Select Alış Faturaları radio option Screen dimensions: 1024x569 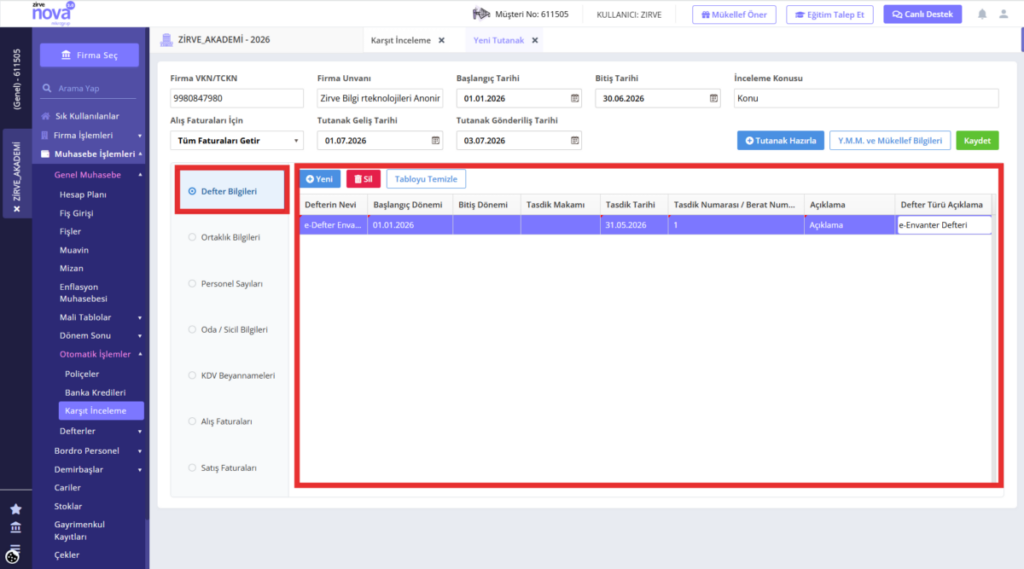tap(192, 421)
